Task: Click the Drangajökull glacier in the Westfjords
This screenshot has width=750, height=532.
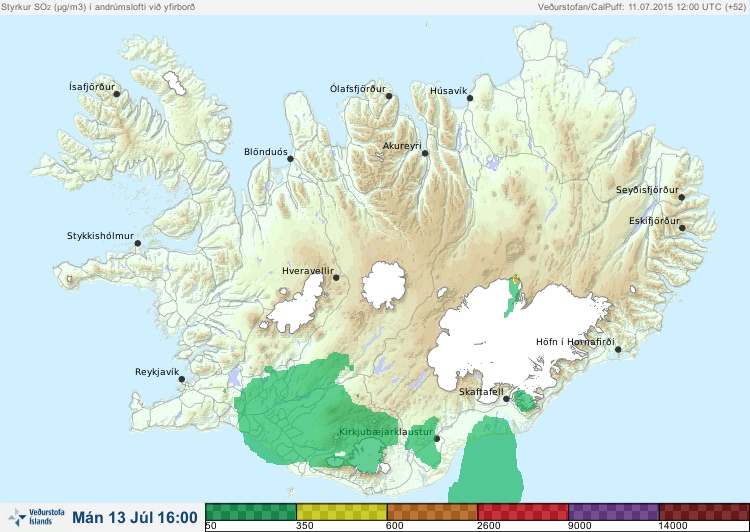Action: point(174,83)
